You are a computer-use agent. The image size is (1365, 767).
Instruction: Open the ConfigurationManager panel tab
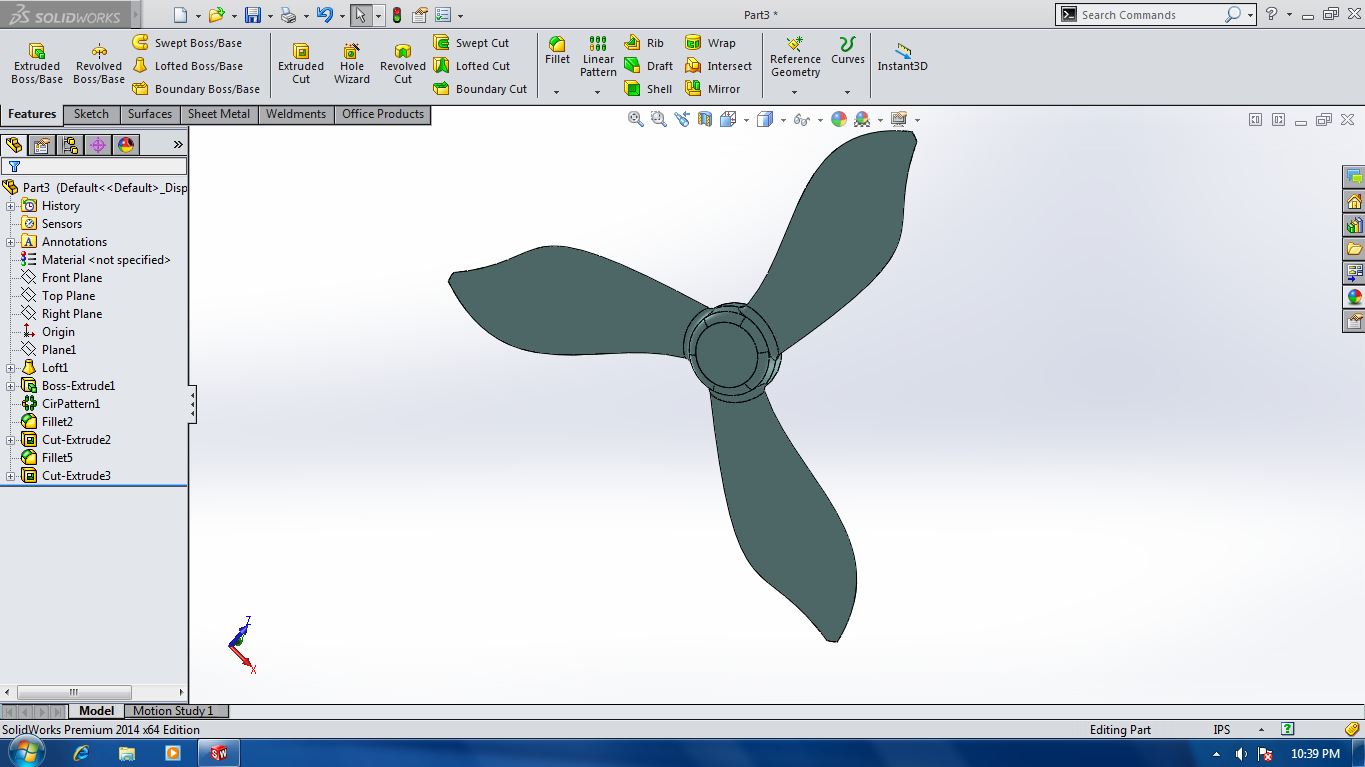tap(70, 145)
